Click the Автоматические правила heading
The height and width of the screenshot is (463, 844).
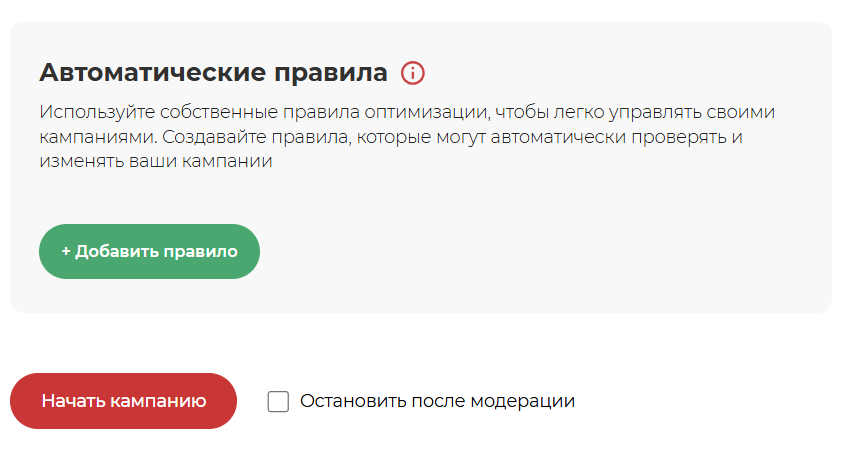(213, 72)
